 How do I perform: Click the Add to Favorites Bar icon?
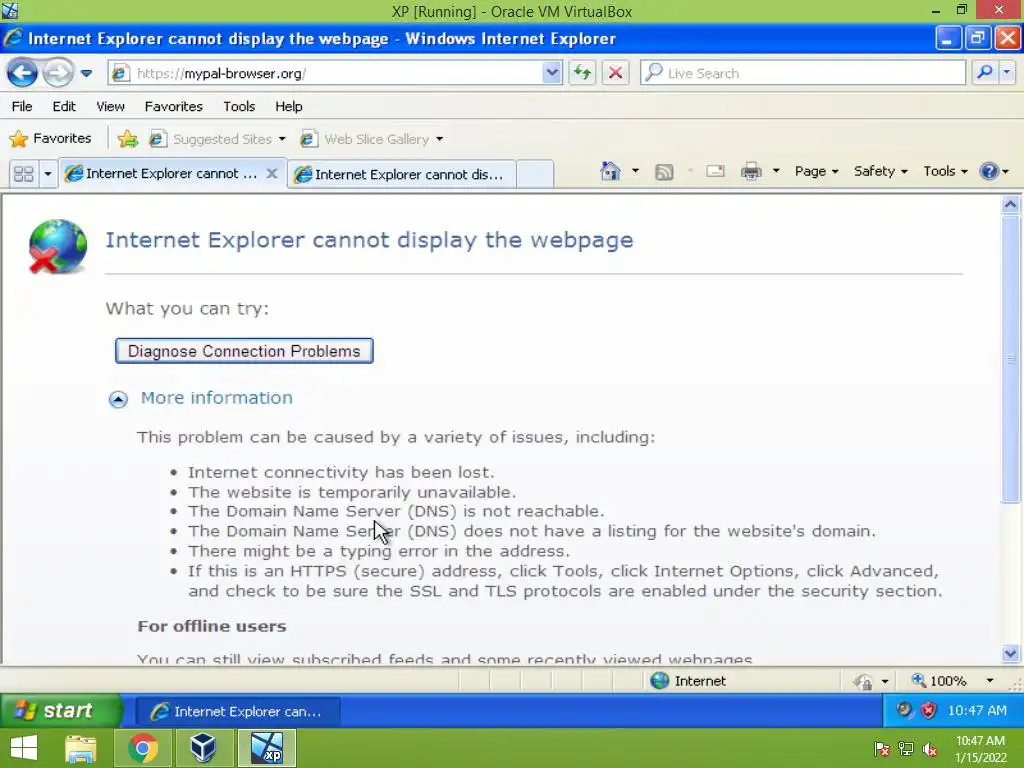pos(128,138)
